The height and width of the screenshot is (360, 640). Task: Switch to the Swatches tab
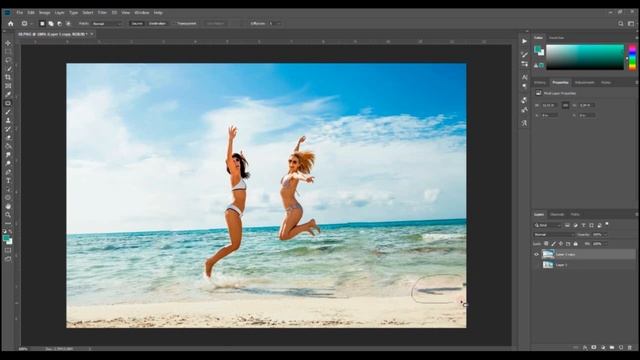557,38
